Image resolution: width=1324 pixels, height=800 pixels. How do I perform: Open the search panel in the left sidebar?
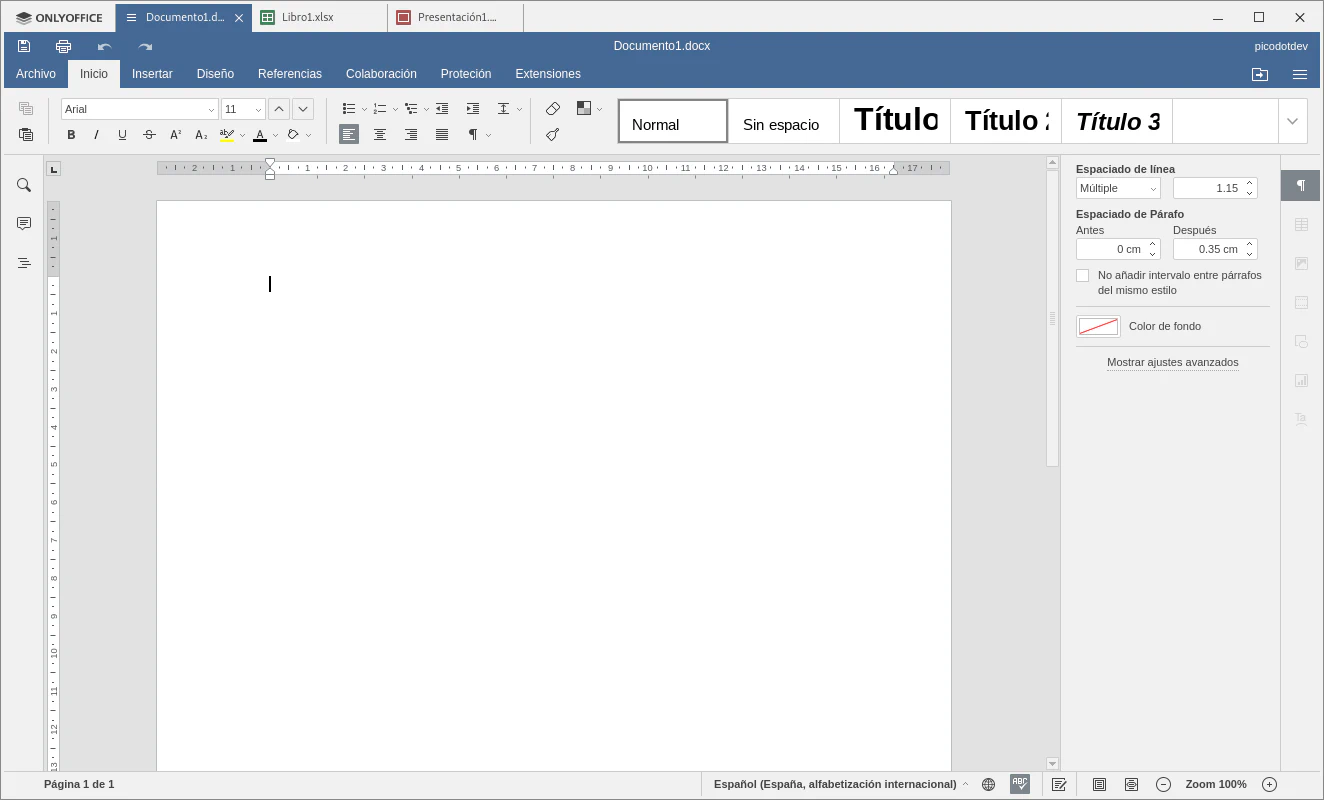coord(24,185)
